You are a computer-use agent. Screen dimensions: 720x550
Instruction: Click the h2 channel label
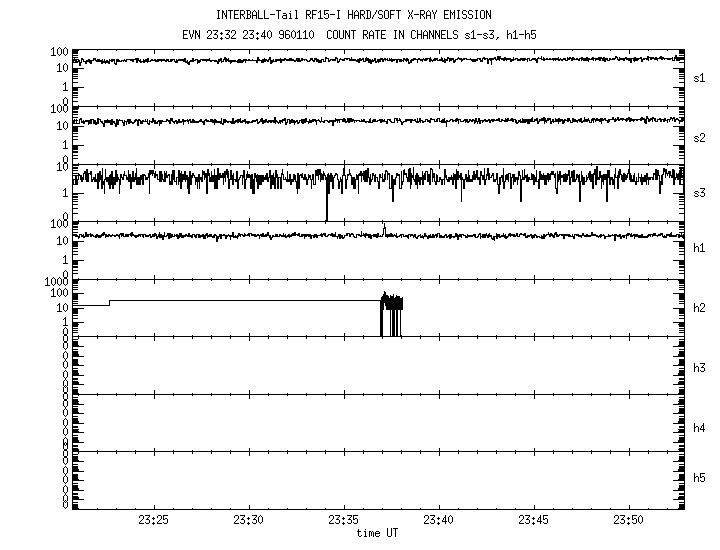[x=700, y=308]
